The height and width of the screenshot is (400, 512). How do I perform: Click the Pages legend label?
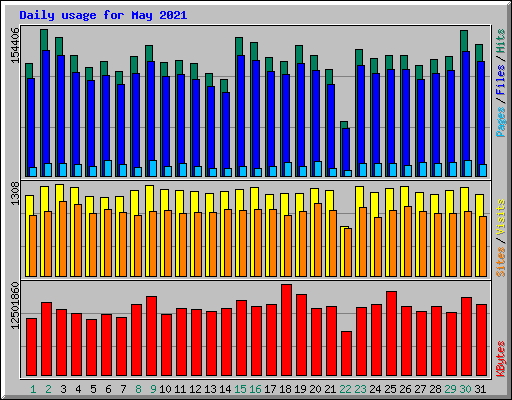[x=500, y=122]
